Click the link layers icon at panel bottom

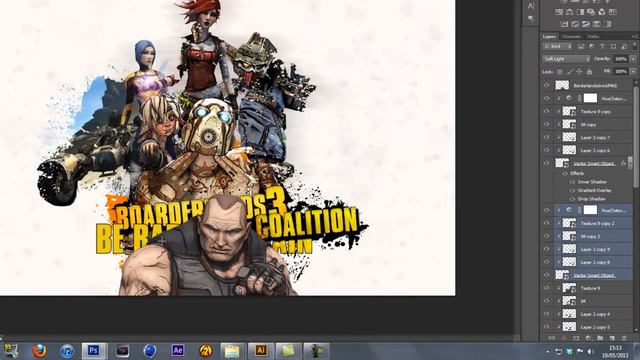(552, 338)
